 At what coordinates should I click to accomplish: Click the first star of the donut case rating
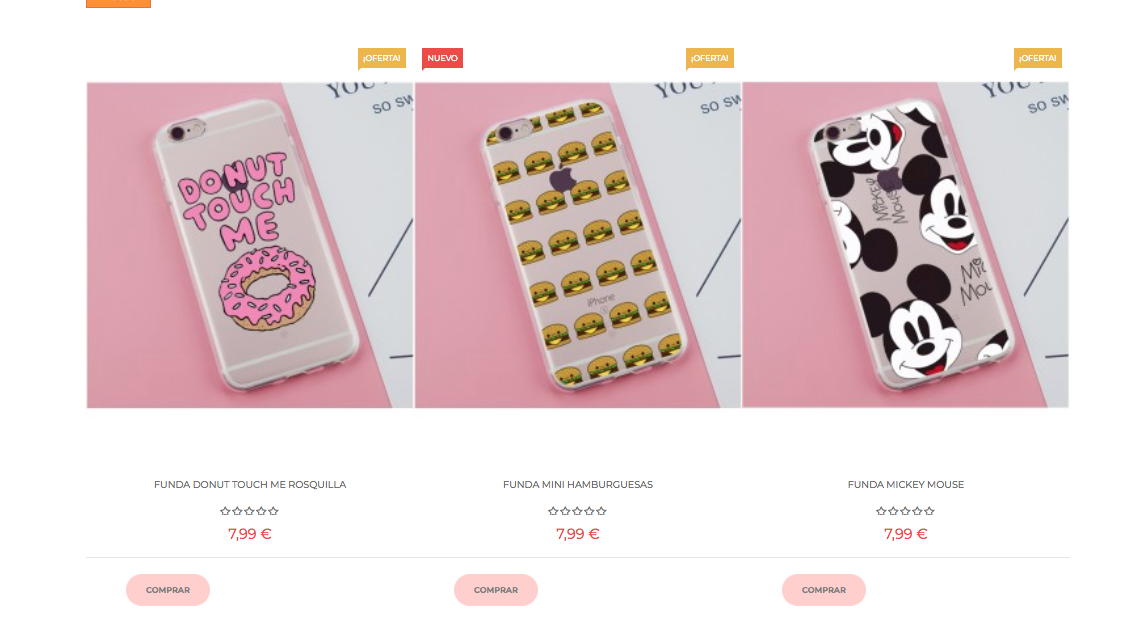(x=225, y=511)
